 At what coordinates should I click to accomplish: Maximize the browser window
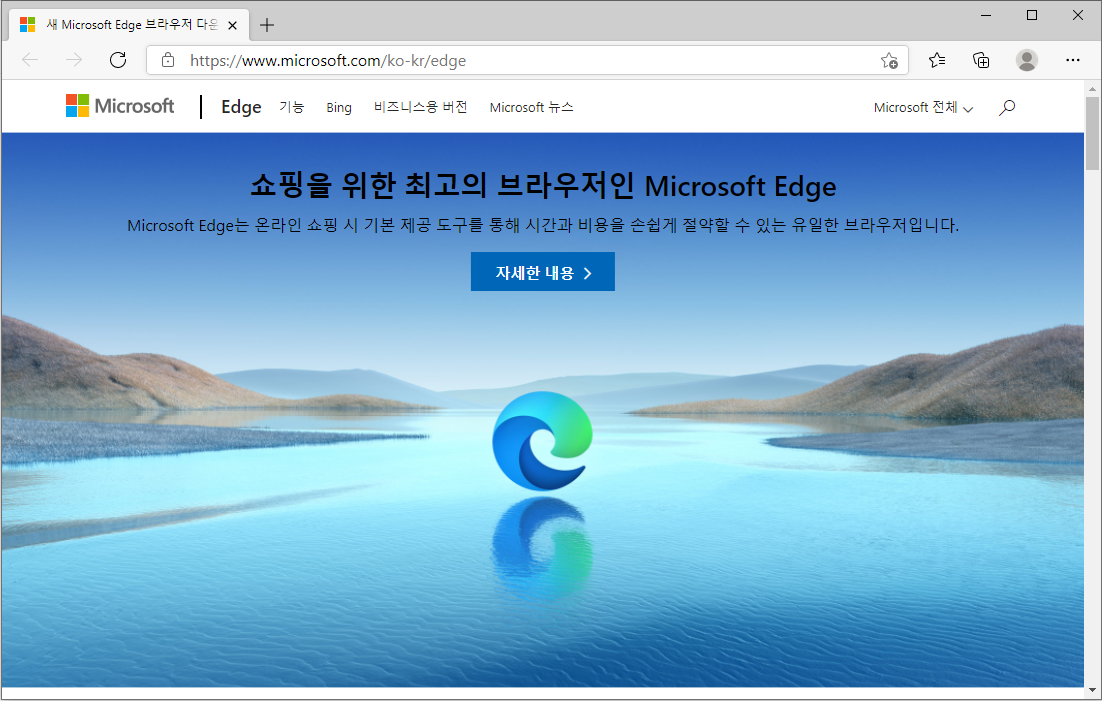(1032, 15)
